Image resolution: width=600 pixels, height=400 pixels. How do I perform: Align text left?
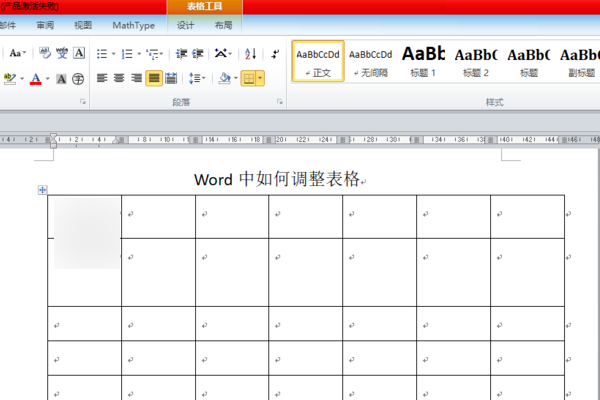pyautogui.click(x=102, y=78)
